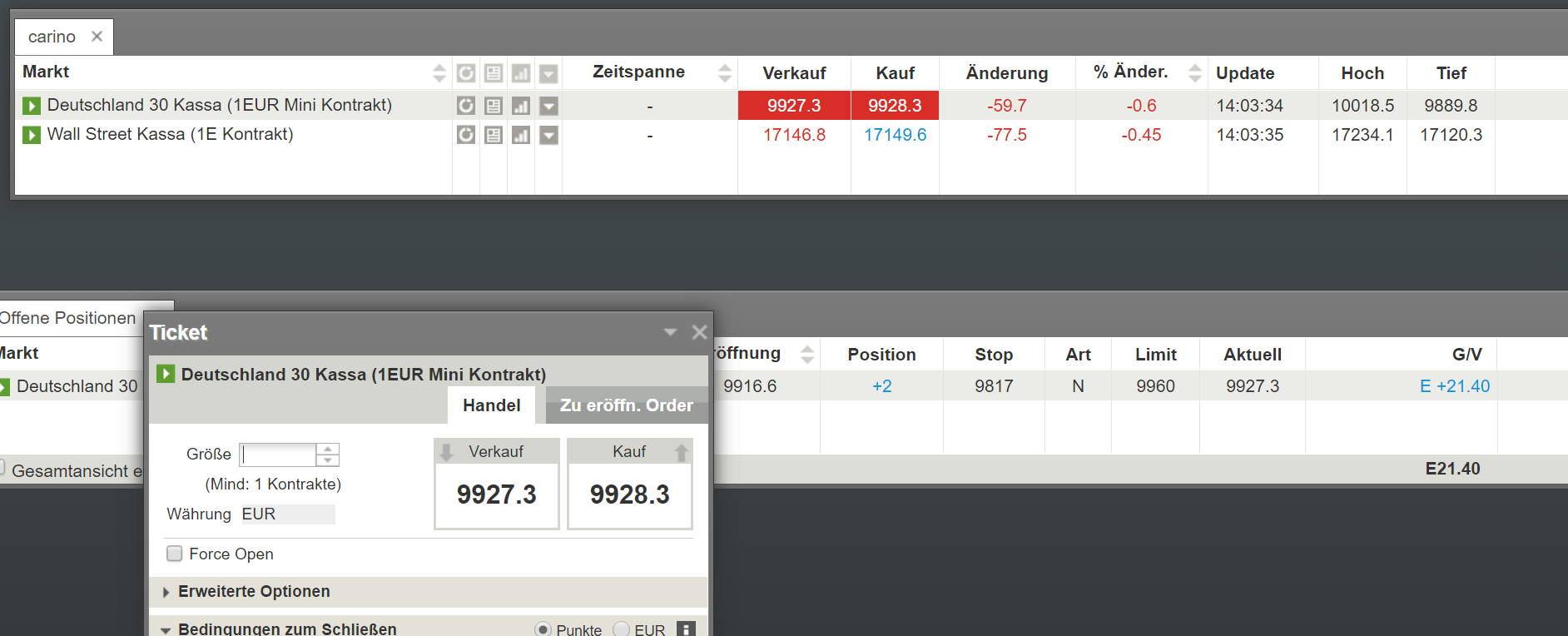
Task: Click the info icon beside the EUR radio
Action: pyautogui.click(x=686, y=629)
